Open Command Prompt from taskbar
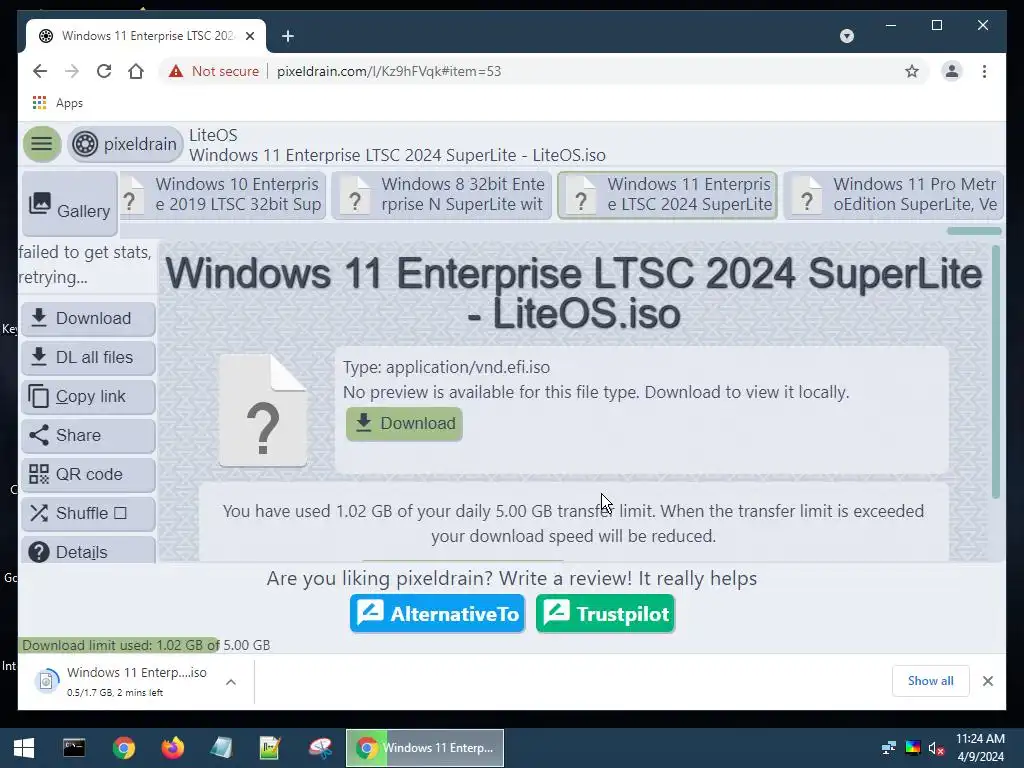 (74, 748)
